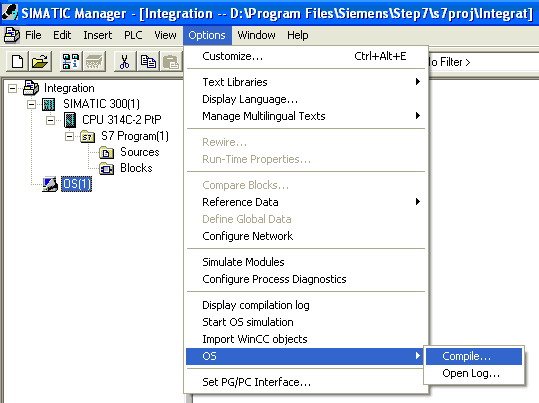Click the S7 Program(1) folder icon
The image size is (539, 403).
(x=87, y=137)
